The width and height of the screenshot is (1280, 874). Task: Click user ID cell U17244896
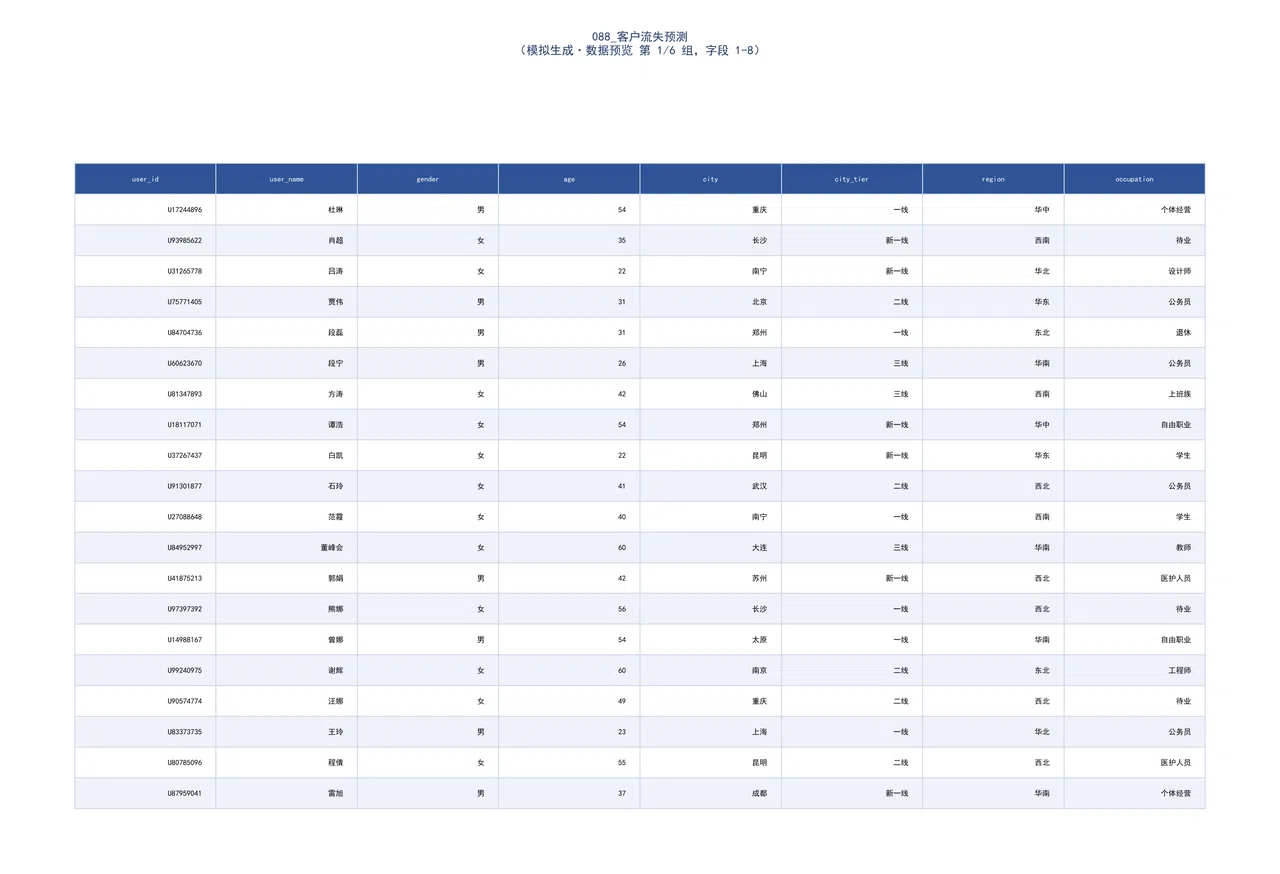point(145,210)
